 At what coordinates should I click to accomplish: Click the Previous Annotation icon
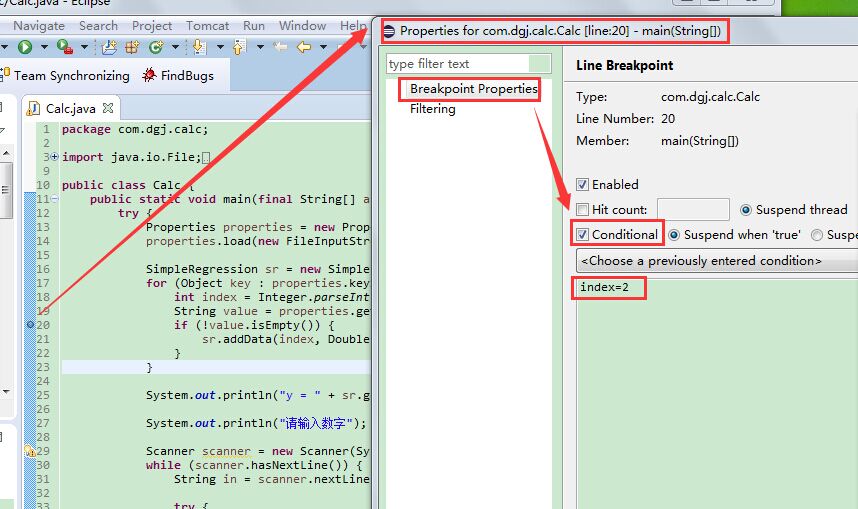(239, 47)
